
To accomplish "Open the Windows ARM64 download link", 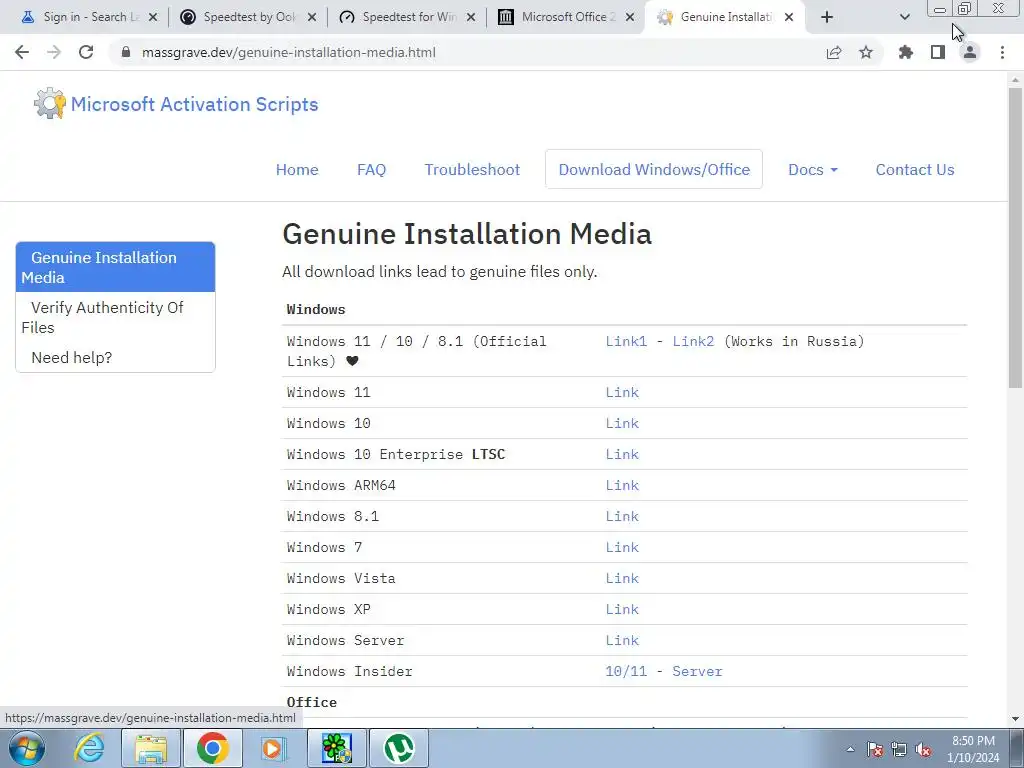I will (x=622, y=485).
